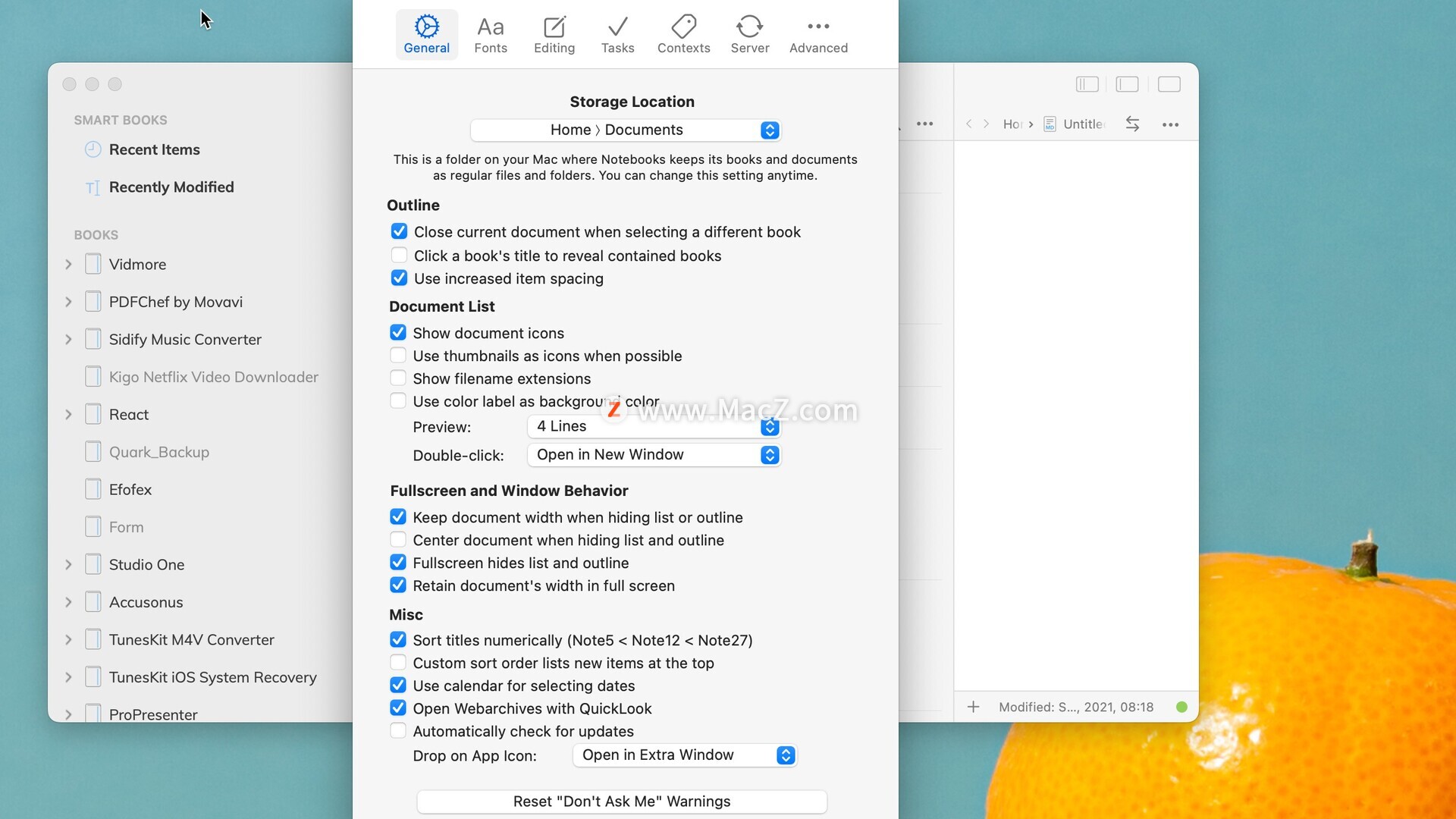
Task: Click the Quark_Backup book icon
Action: (93, 452)
